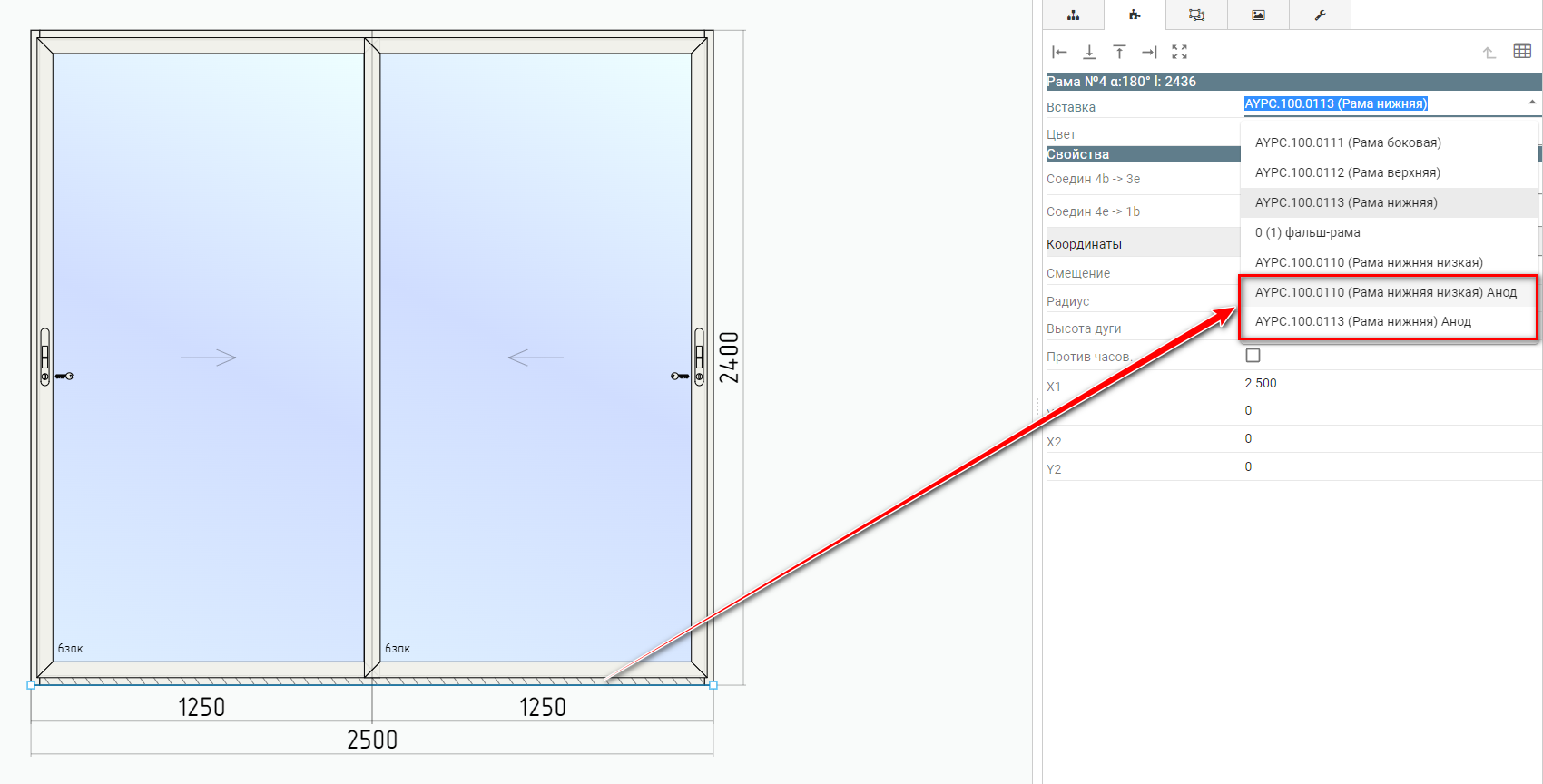Click the left sash key handle
This screenshot has width=1543, height=784.
click(x=64, y=376)
